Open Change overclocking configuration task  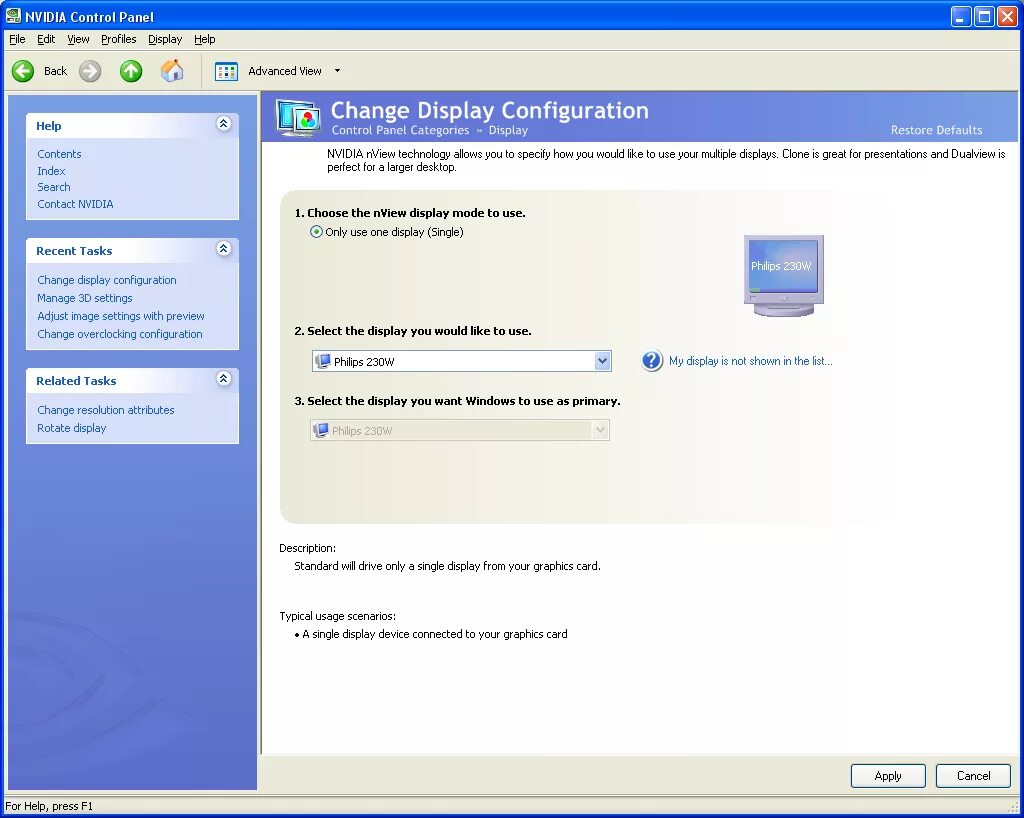120,334
